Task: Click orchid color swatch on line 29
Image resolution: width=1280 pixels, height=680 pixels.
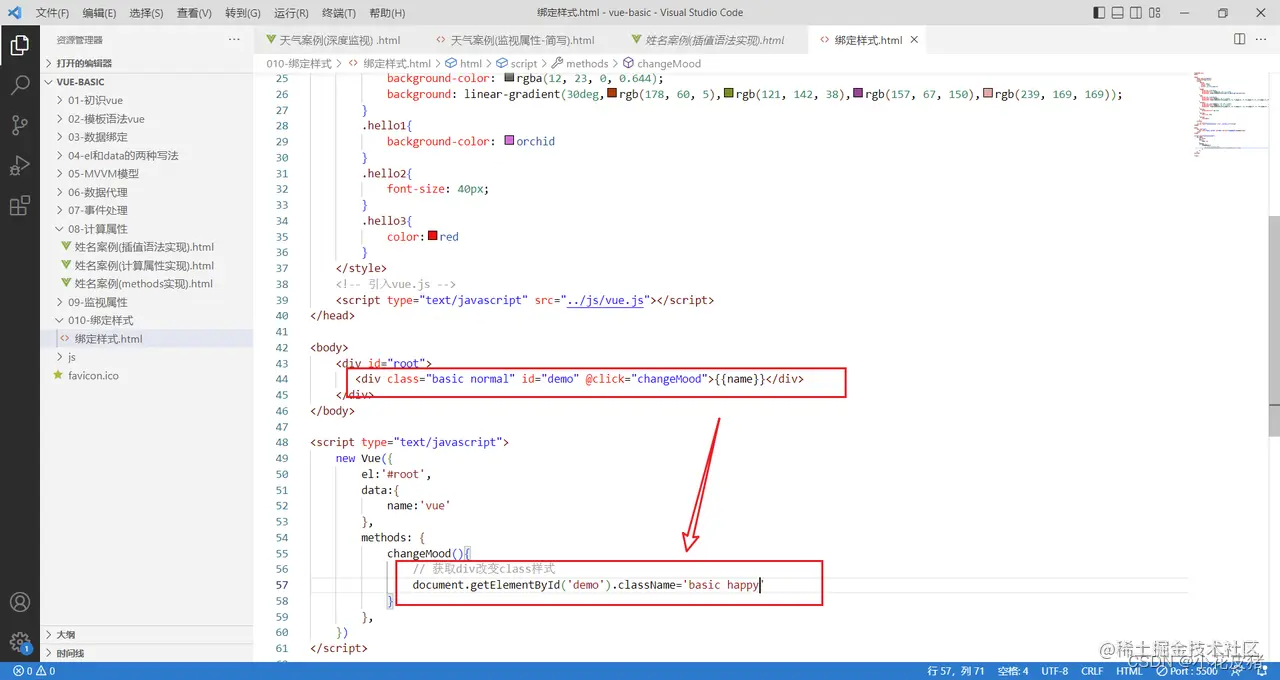Action: pyautogui.click(x=510, y=141)
